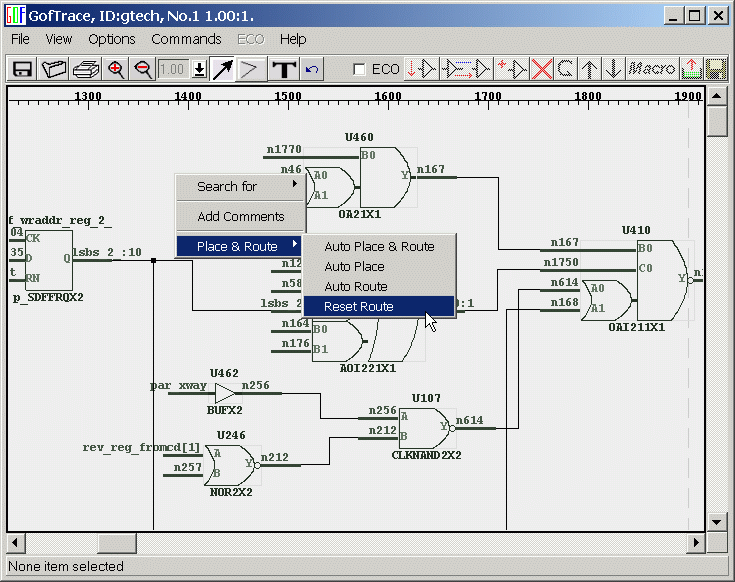Select Auto Place & Route option
Image resolution: width=735 pixels, height=582 pixels.
pyautogui.click(x=379, y=246)
